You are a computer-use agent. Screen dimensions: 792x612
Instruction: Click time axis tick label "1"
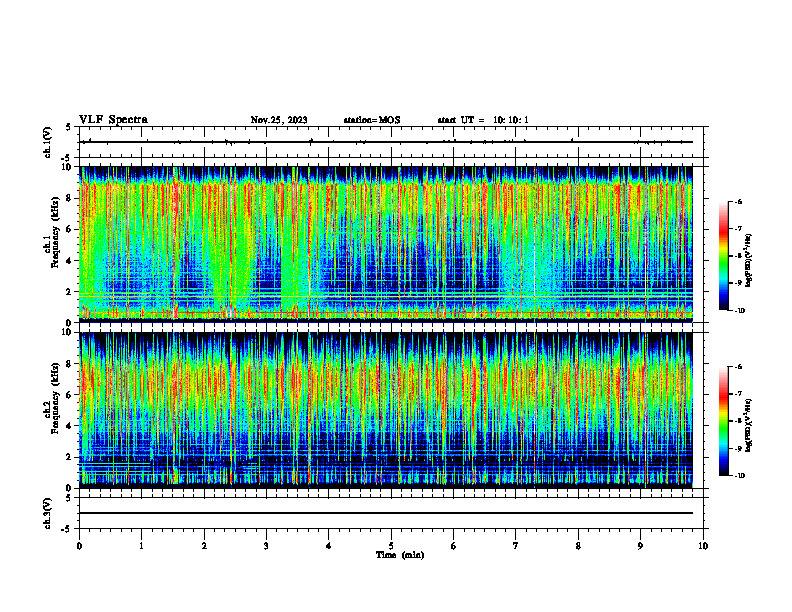point(141,546)
